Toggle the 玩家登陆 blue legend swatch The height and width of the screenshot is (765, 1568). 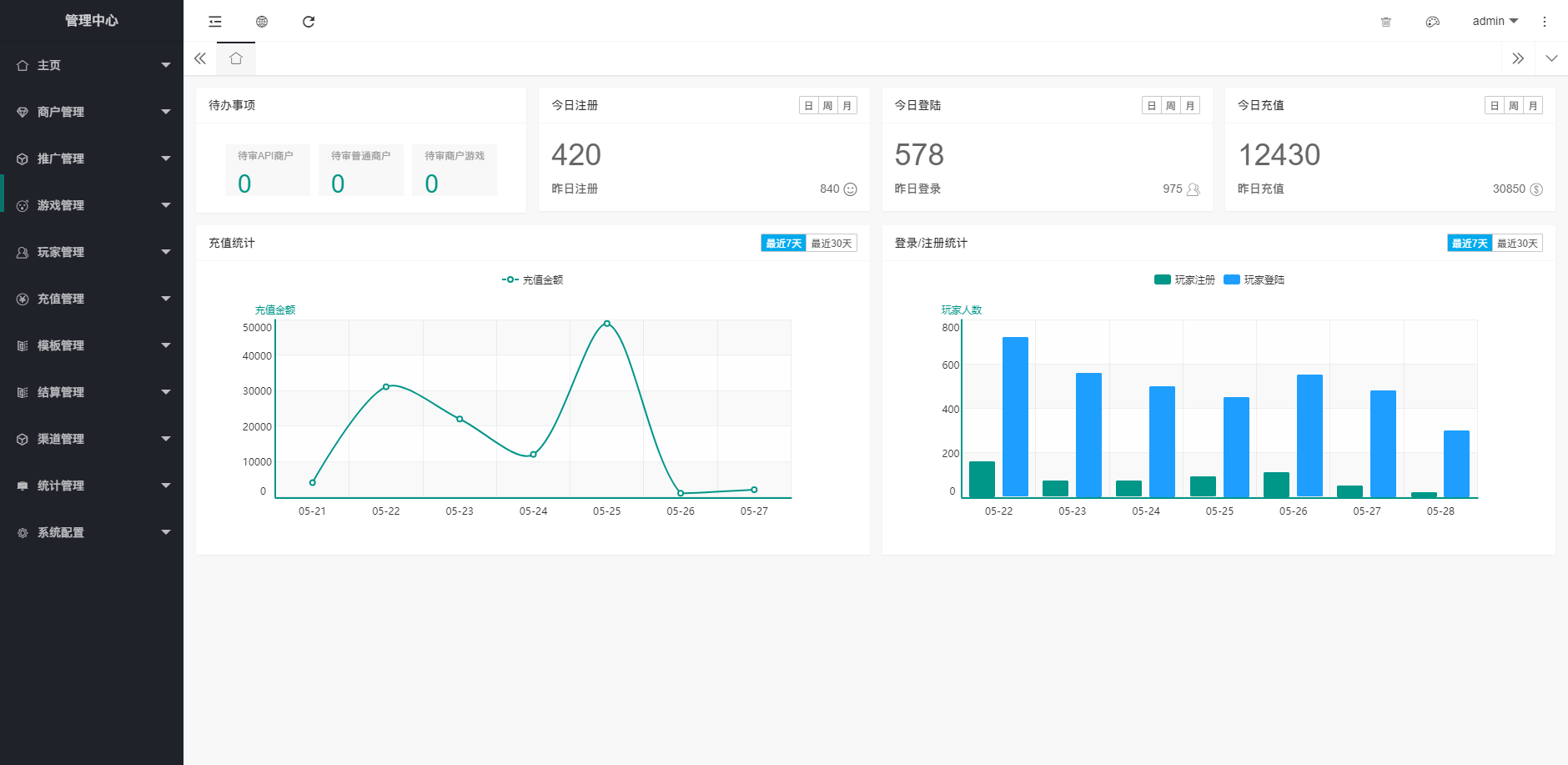click(x=1232, y=280)
